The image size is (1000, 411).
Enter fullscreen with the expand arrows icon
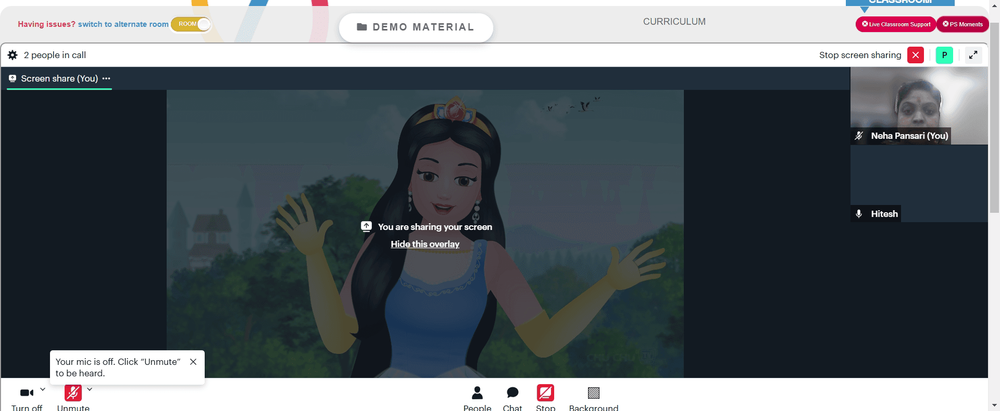click(973, 56)
